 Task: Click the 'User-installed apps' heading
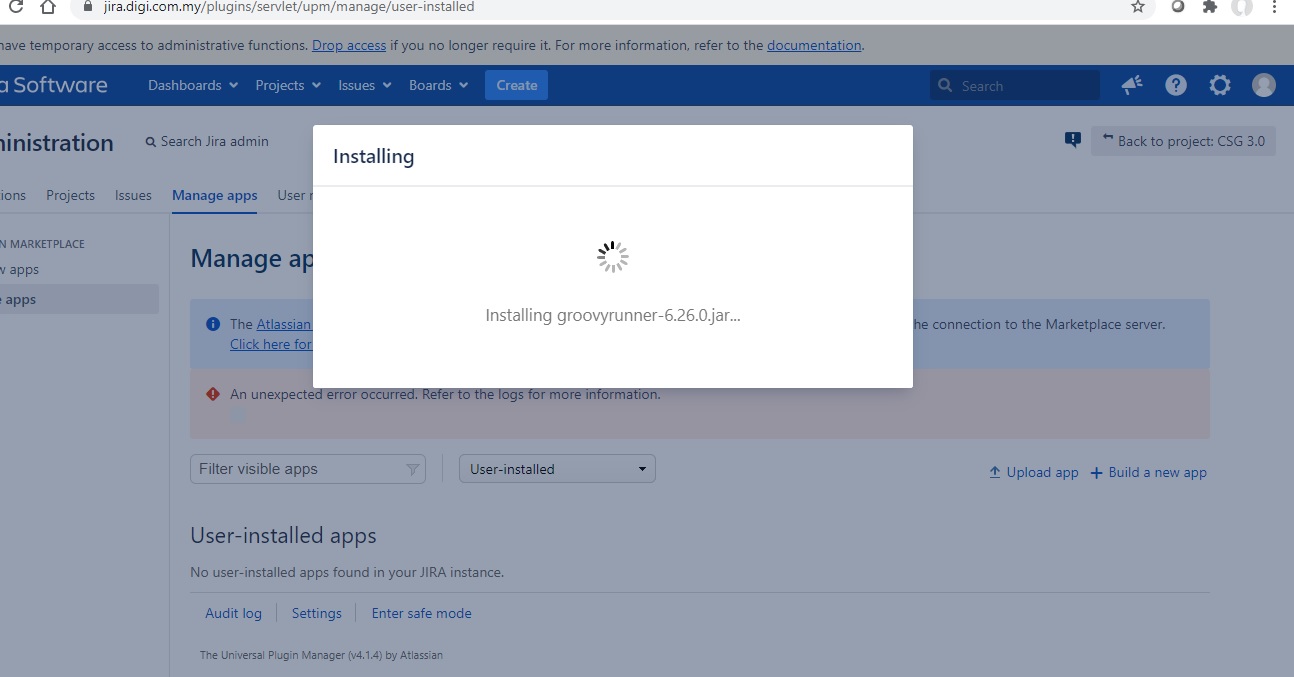[x=283, y=536]
